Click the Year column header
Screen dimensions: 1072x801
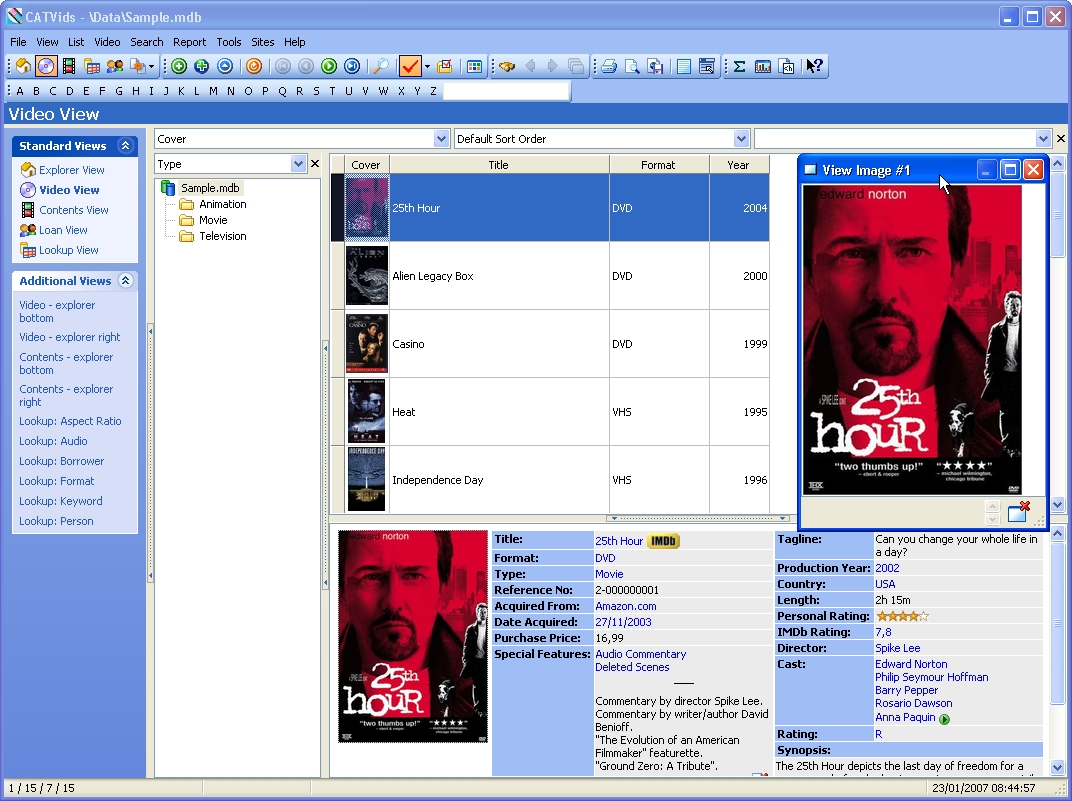738,165
